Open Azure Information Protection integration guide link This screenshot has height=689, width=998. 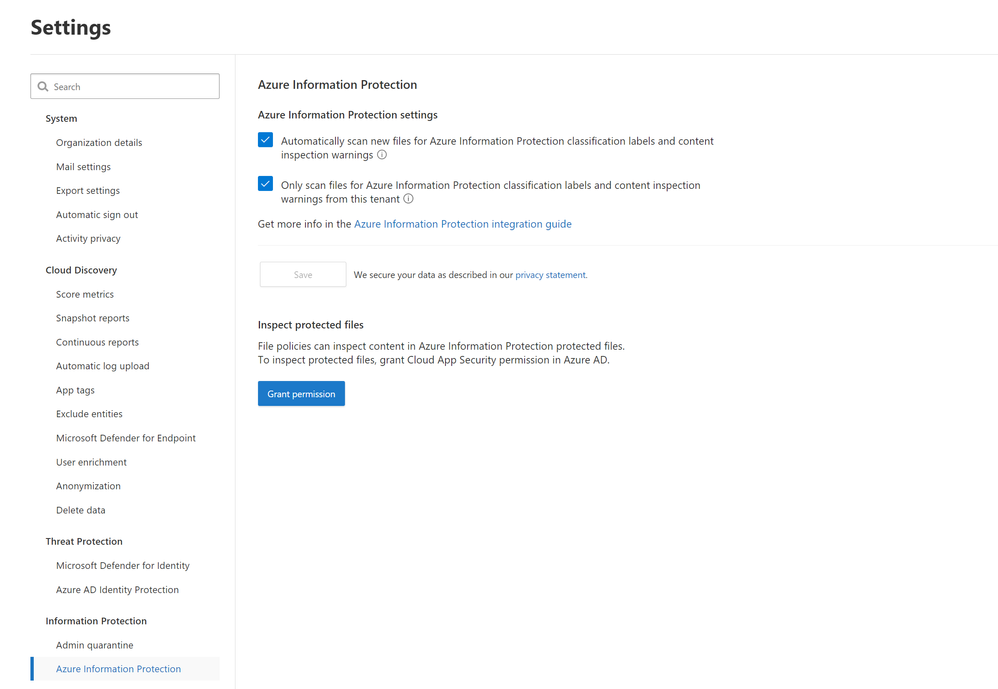[x=463, y=224]
